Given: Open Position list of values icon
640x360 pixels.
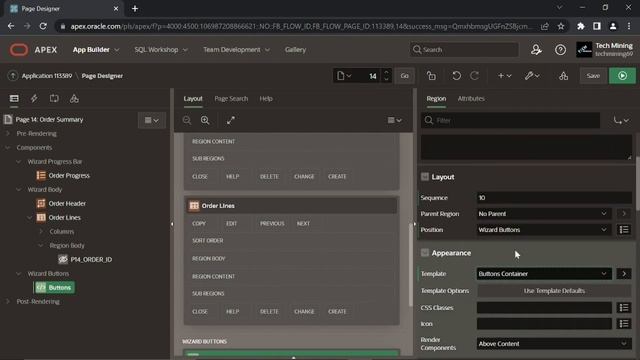Looking at the screenshot, I should click(624, 230).
